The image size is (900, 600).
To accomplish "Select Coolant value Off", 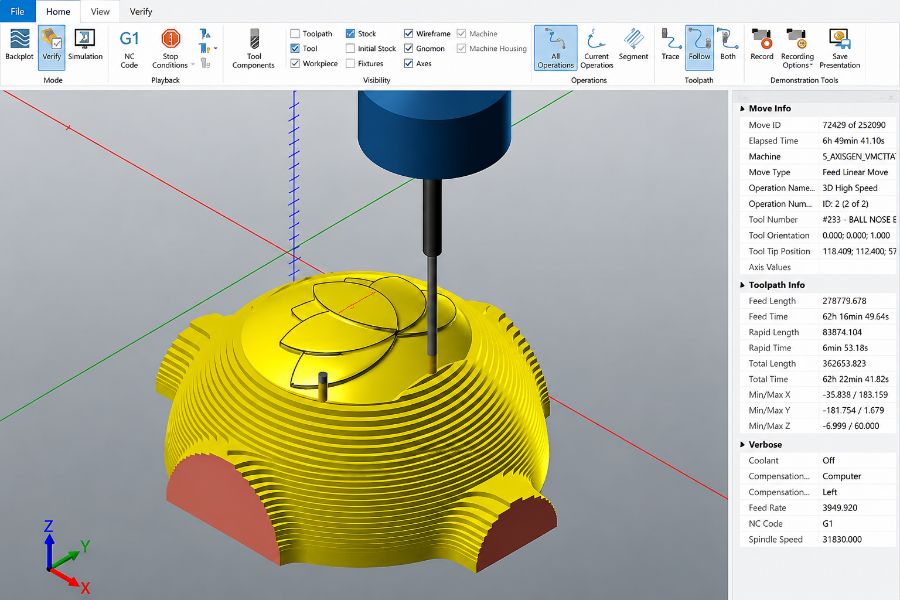I will pyautogui.click(x=828, y=460).
